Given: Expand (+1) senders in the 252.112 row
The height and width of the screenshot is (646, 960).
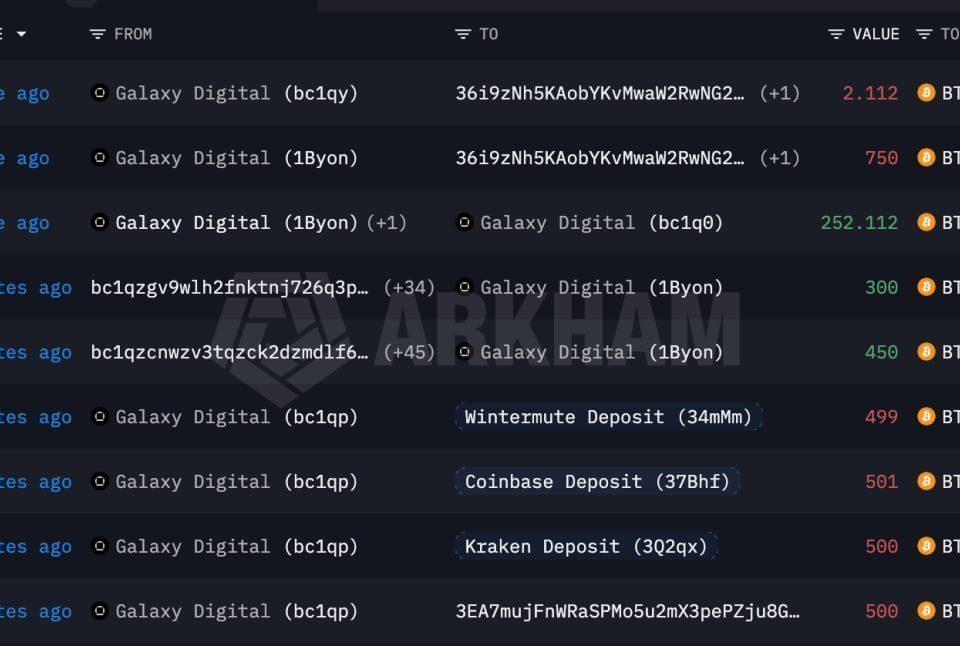Looking at the screenshot, I should click(x=386, y=222).
